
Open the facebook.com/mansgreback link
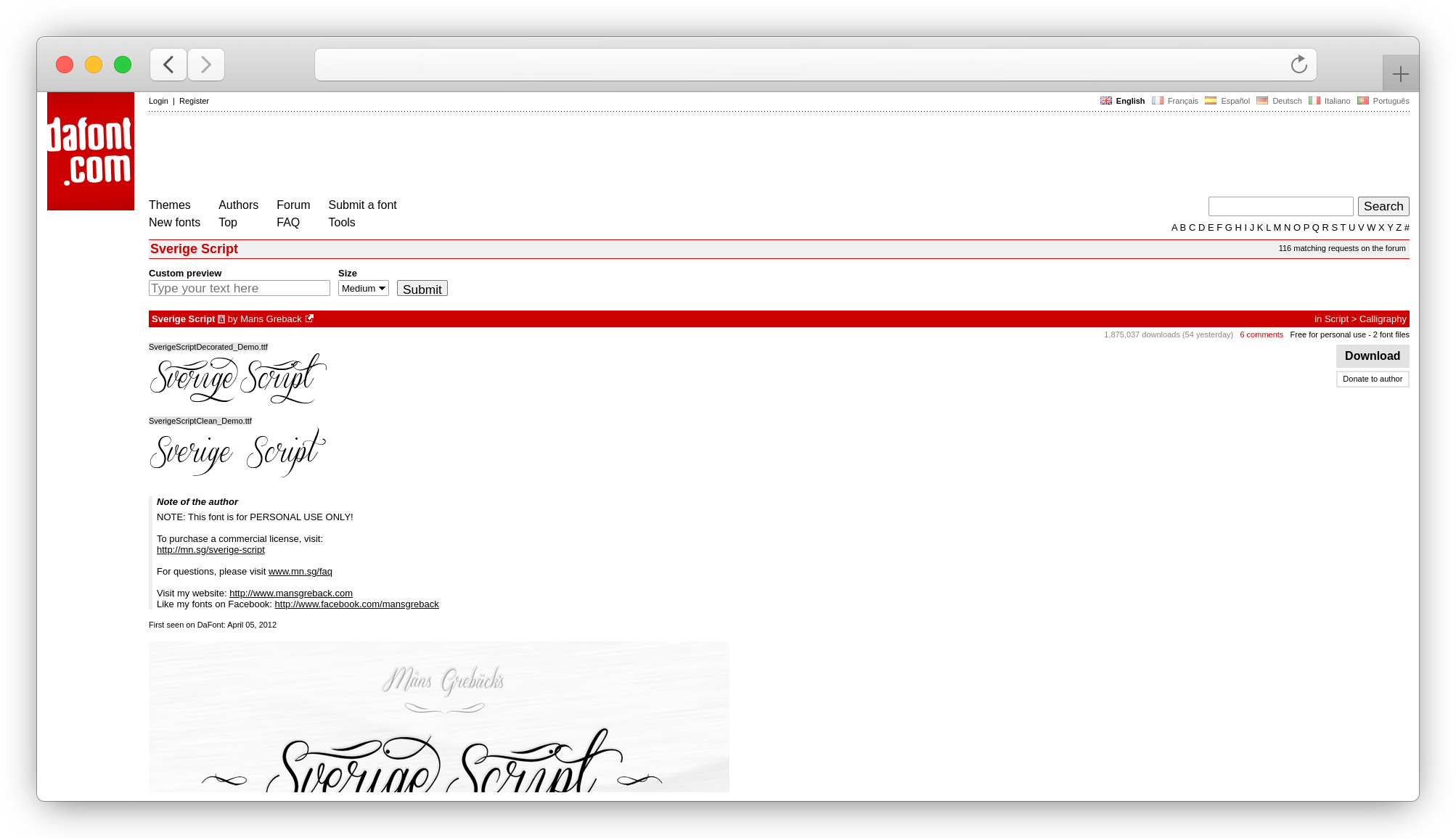tap(356, 604)
